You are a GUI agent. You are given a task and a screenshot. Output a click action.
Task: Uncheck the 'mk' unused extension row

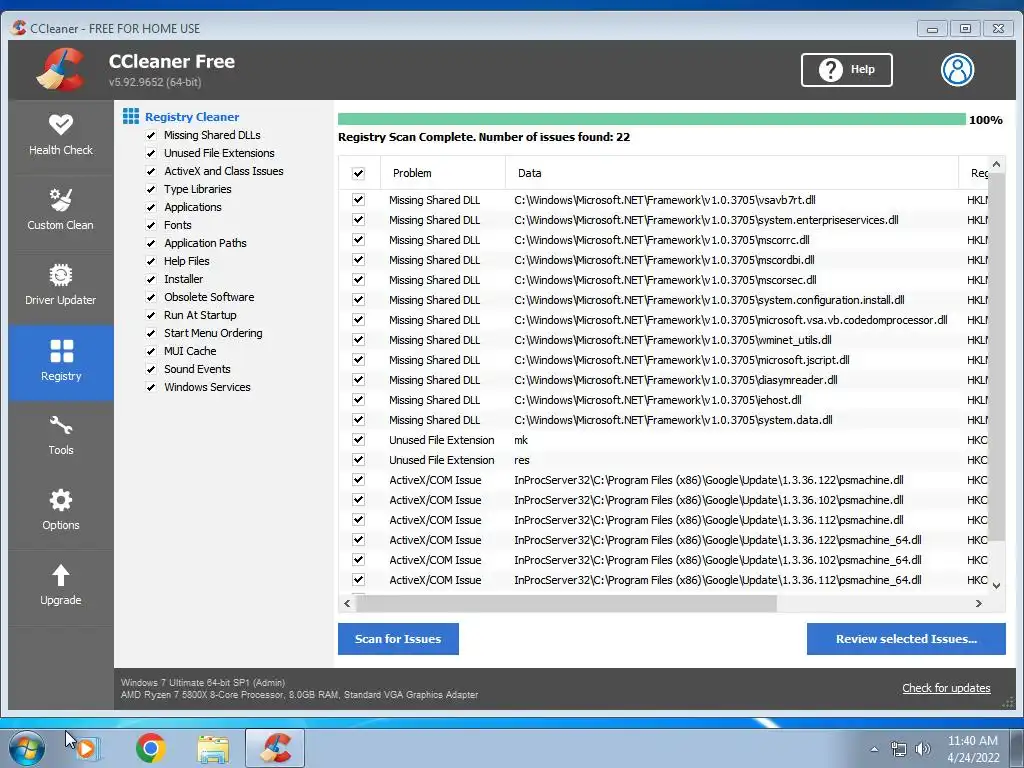(x=359, y=440)
